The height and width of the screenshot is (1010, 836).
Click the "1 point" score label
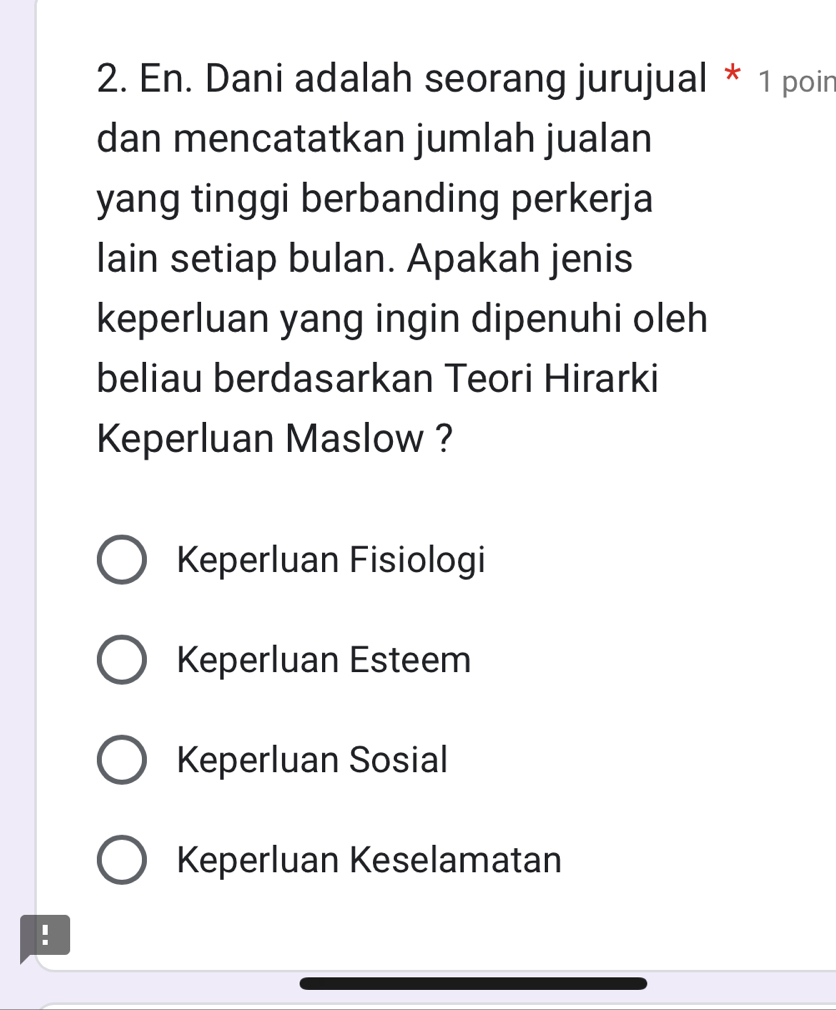pos(796,82)
